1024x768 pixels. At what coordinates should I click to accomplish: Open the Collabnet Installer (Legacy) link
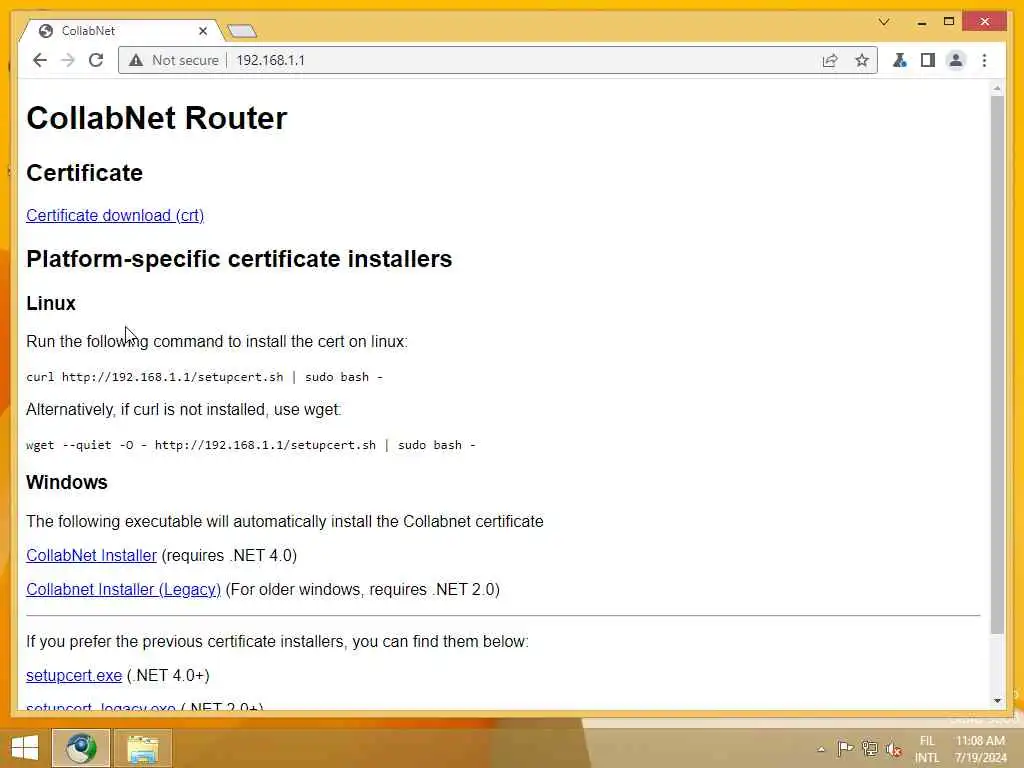[123, 589]
